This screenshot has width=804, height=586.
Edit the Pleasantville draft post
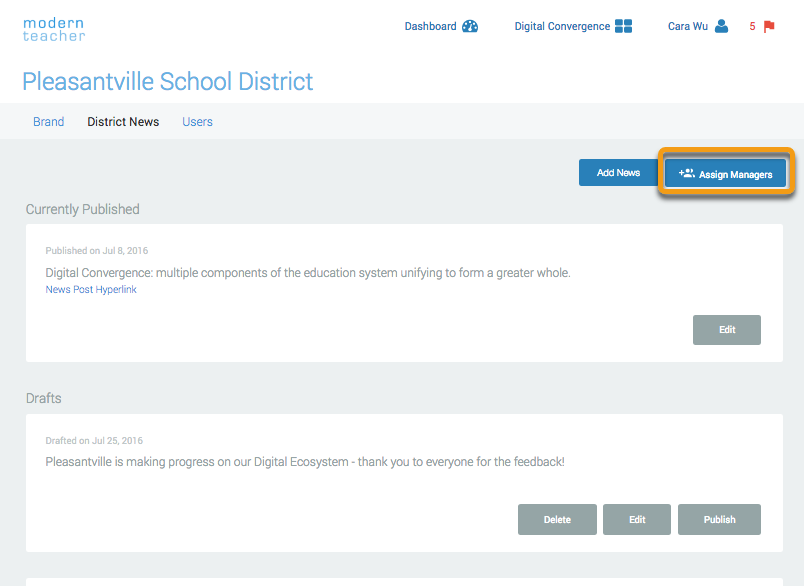coord(637,519)
